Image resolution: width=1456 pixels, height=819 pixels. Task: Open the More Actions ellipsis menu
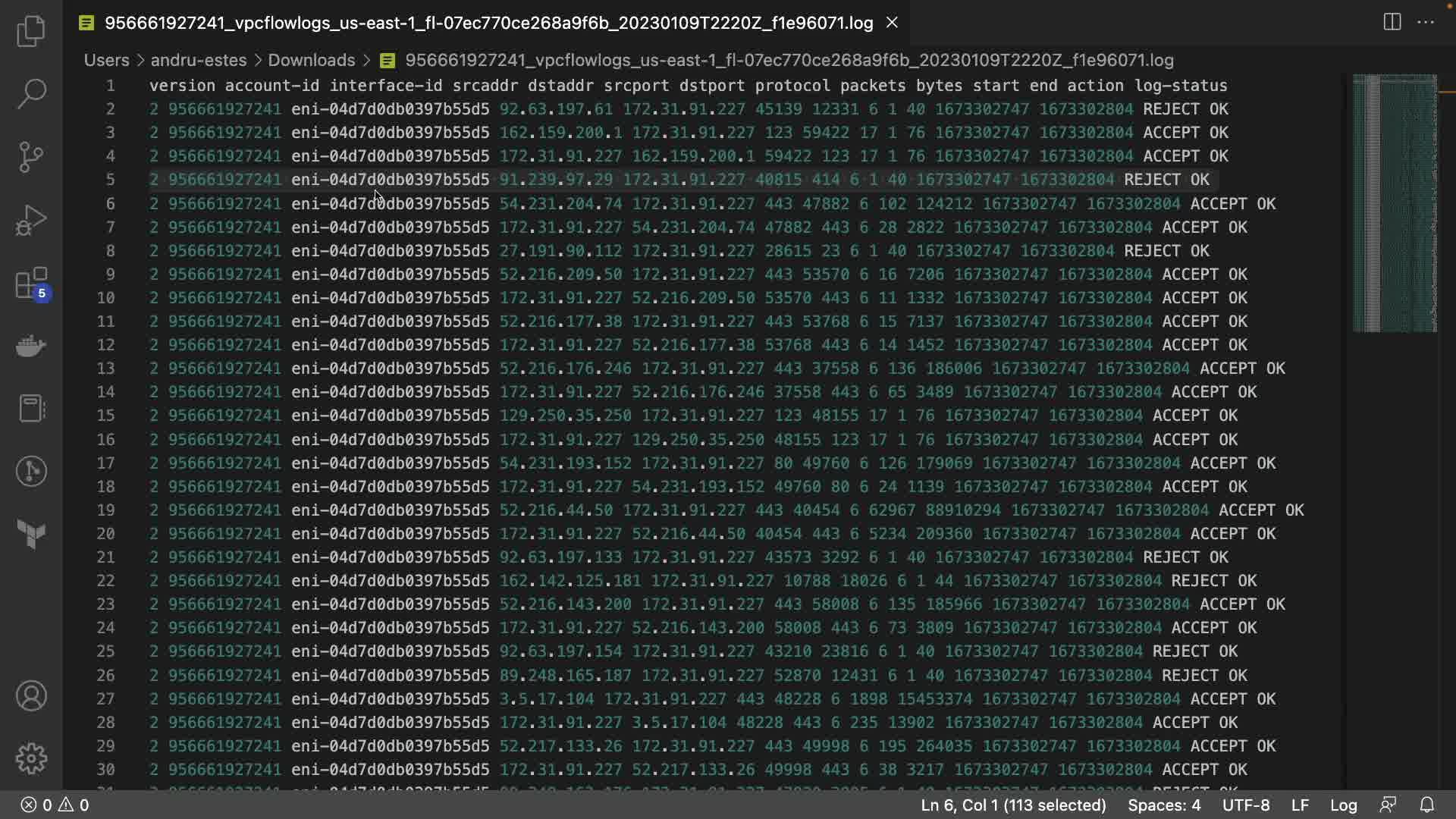(x=1426, y=22)
